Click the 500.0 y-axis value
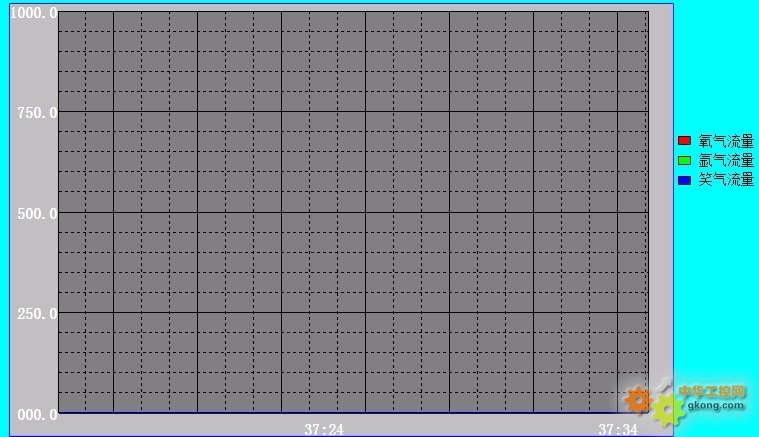The height and width of the screenshot is (437, 759). (37, 214)
